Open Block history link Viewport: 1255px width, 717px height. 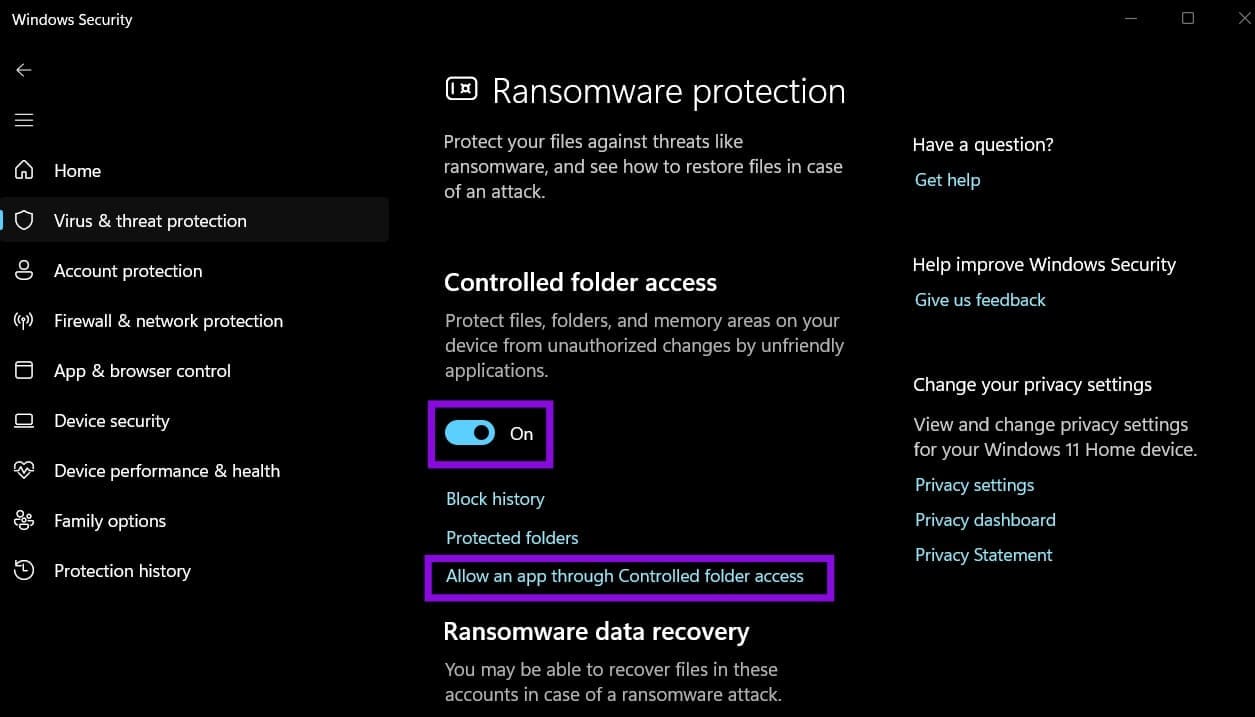pyautogui.click(x=495, y=498)
